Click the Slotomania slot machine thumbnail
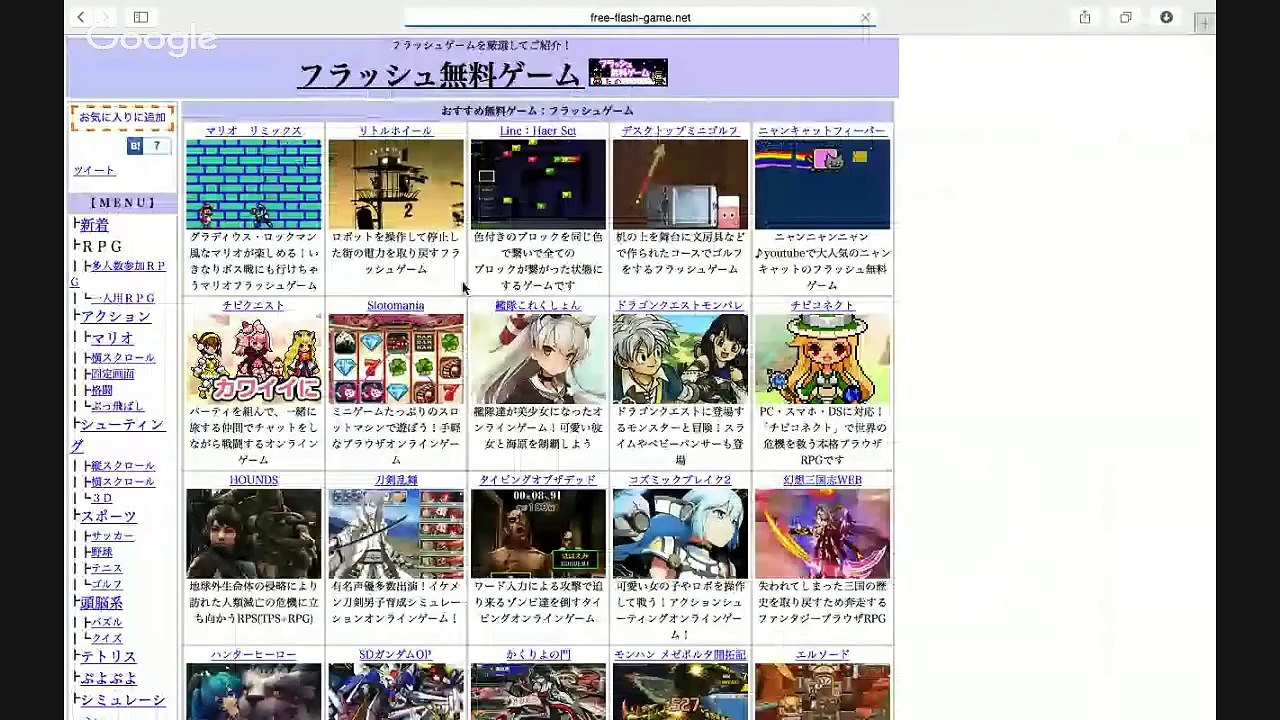This screenshot has width=1280, height=720. pyautogui.click(x=396, y=359)
